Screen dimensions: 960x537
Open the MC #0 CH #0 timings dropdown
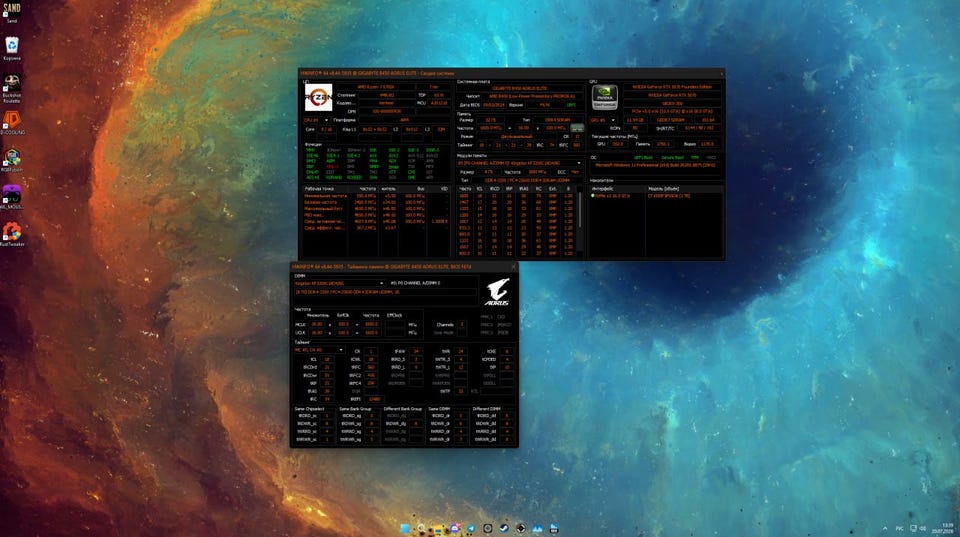click(319, 350)
